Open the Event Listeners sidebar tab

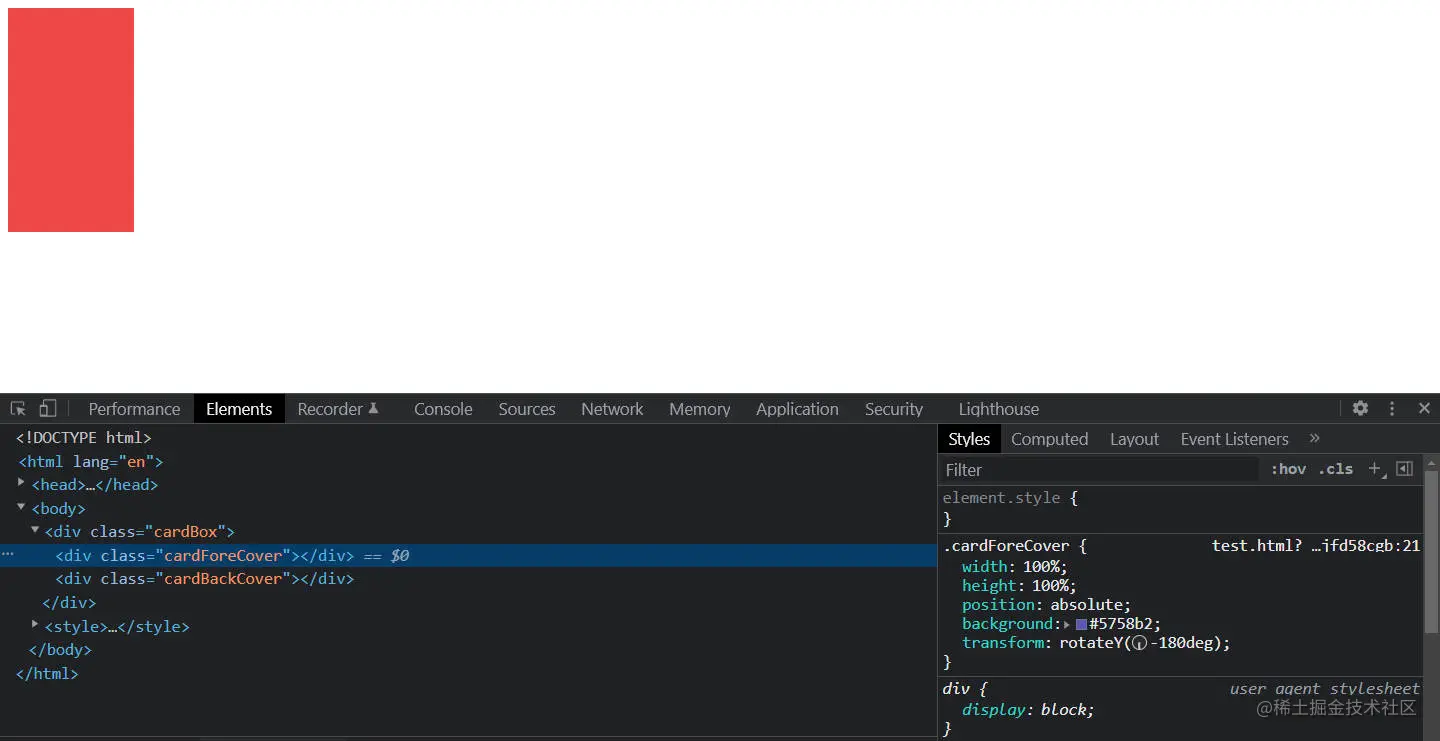click(x=1234, y=439)
